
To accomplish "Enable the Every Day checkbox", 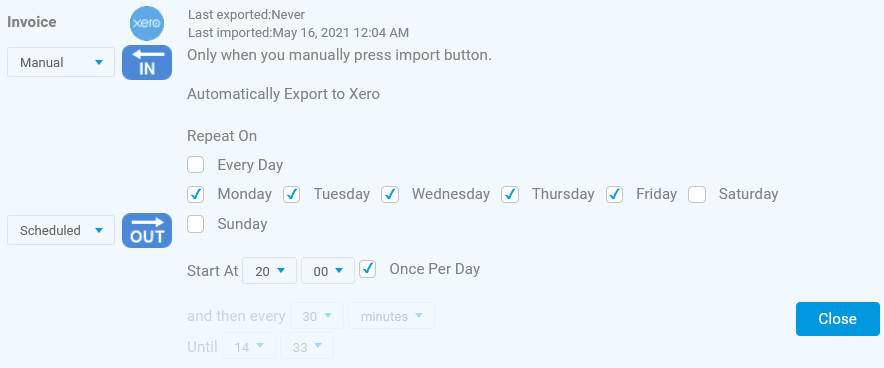I will pos(196,165).
